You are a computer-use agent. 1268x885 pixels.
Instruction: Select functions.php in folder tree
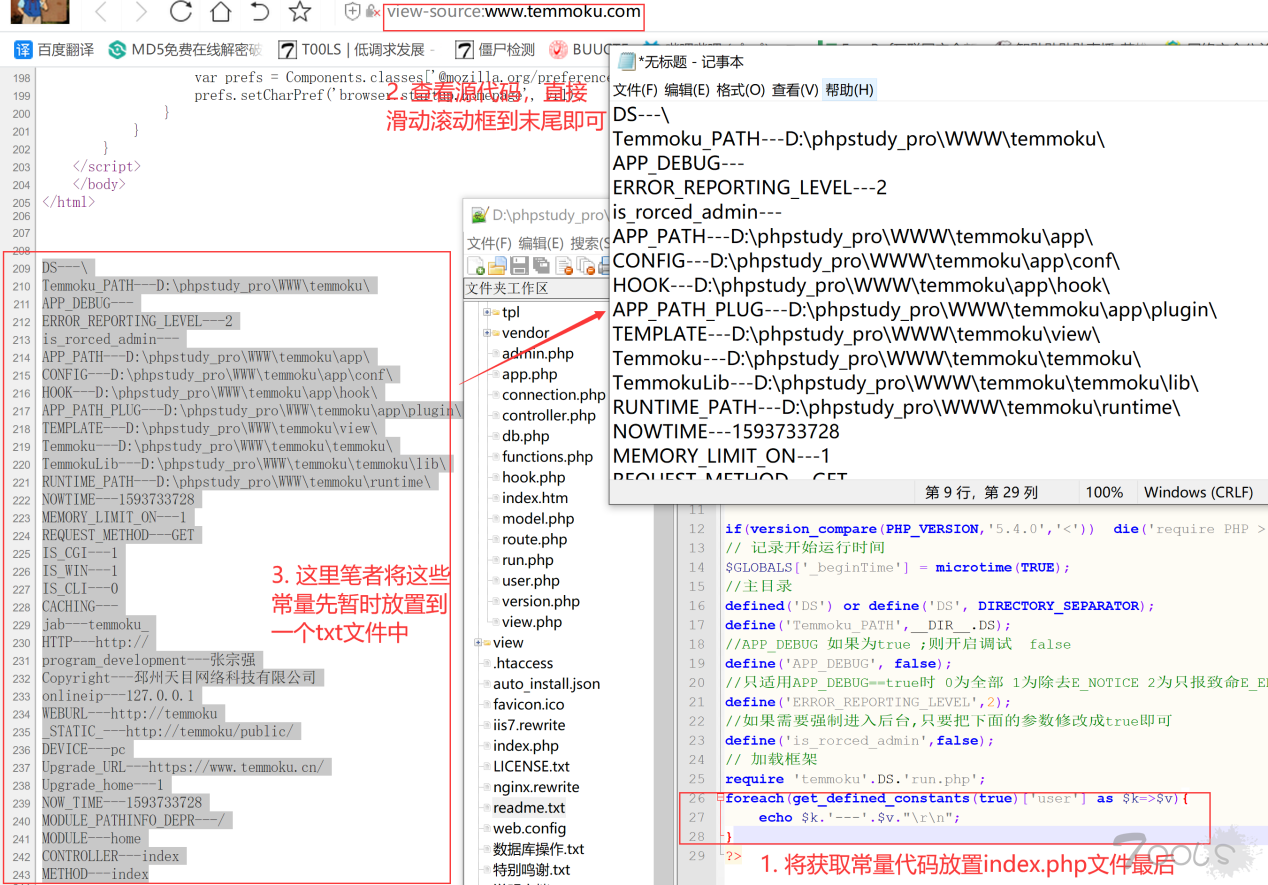(547, 456)
